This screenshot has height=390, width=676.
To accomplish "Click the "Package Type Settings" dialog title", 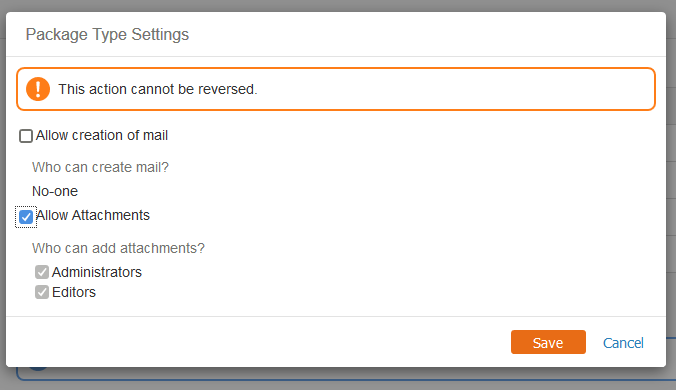I will (x=107, y=34).
